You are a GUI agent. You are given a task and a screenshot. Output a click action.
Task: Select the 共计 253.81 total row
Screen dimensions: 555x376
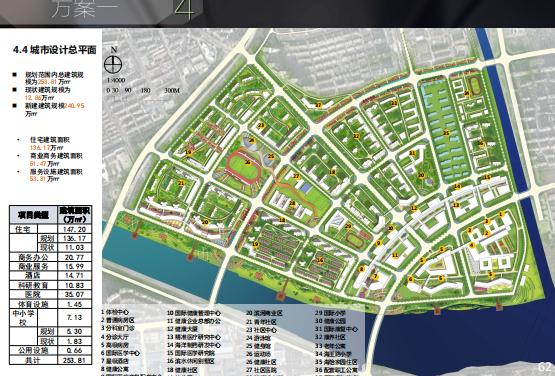tap(51, 360)
